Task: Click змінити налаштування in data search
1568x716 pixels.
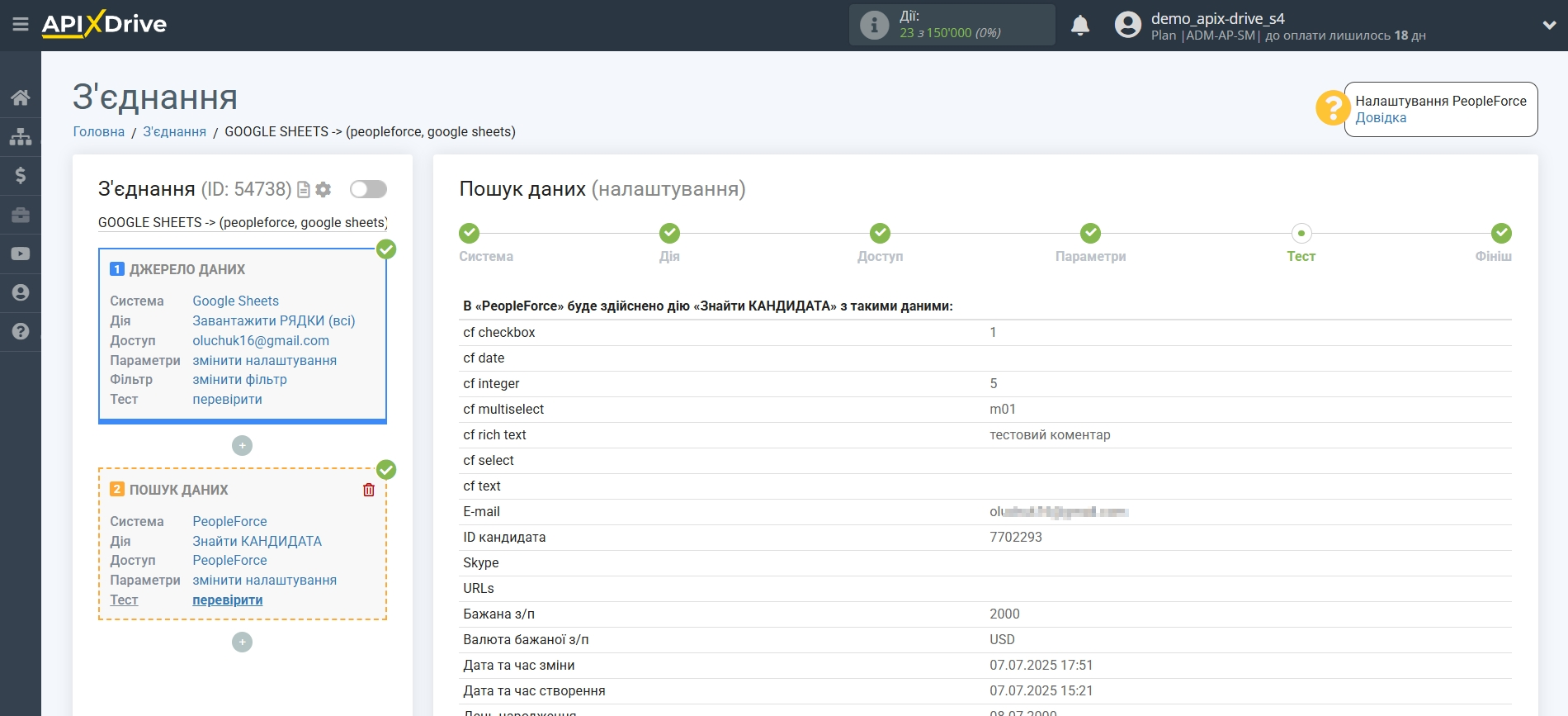Action: point(264,581)
